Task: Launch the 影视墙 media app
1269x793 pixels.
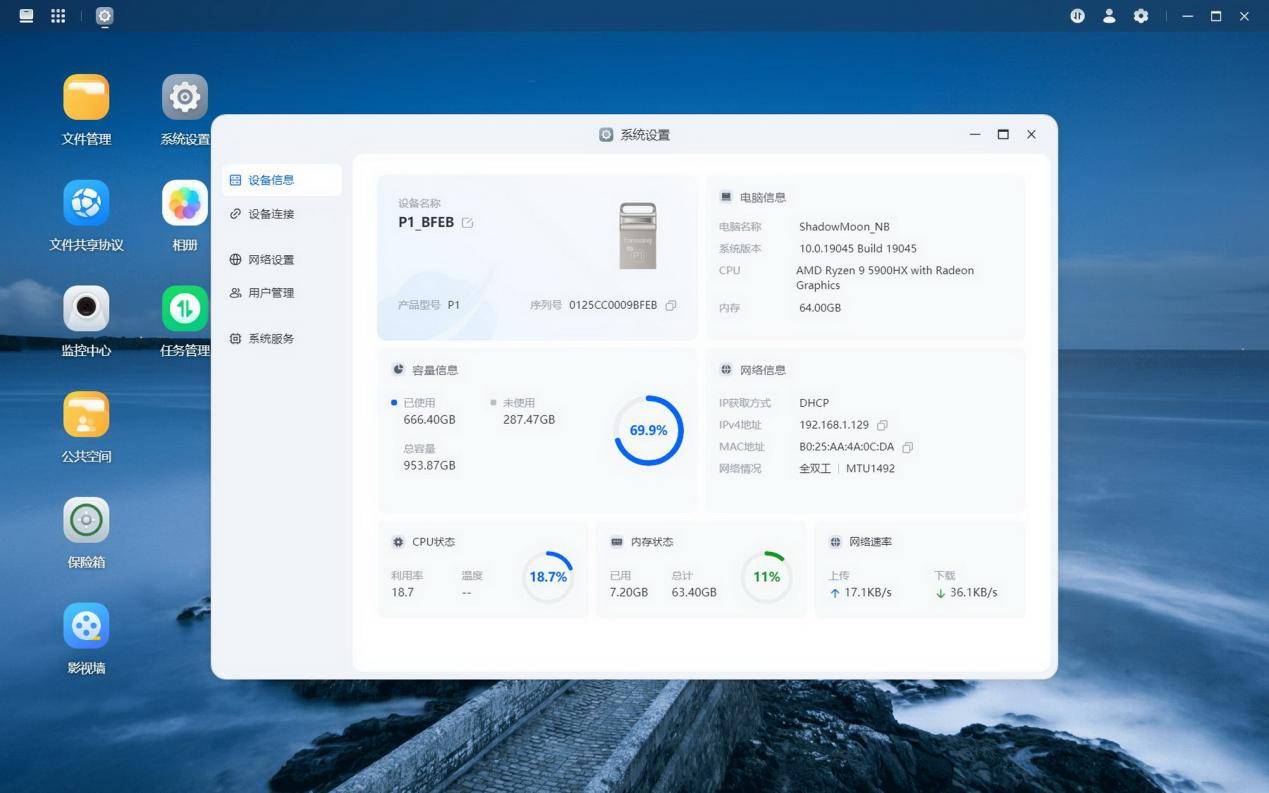Action: pyautogui.click(x=86, y=626)
